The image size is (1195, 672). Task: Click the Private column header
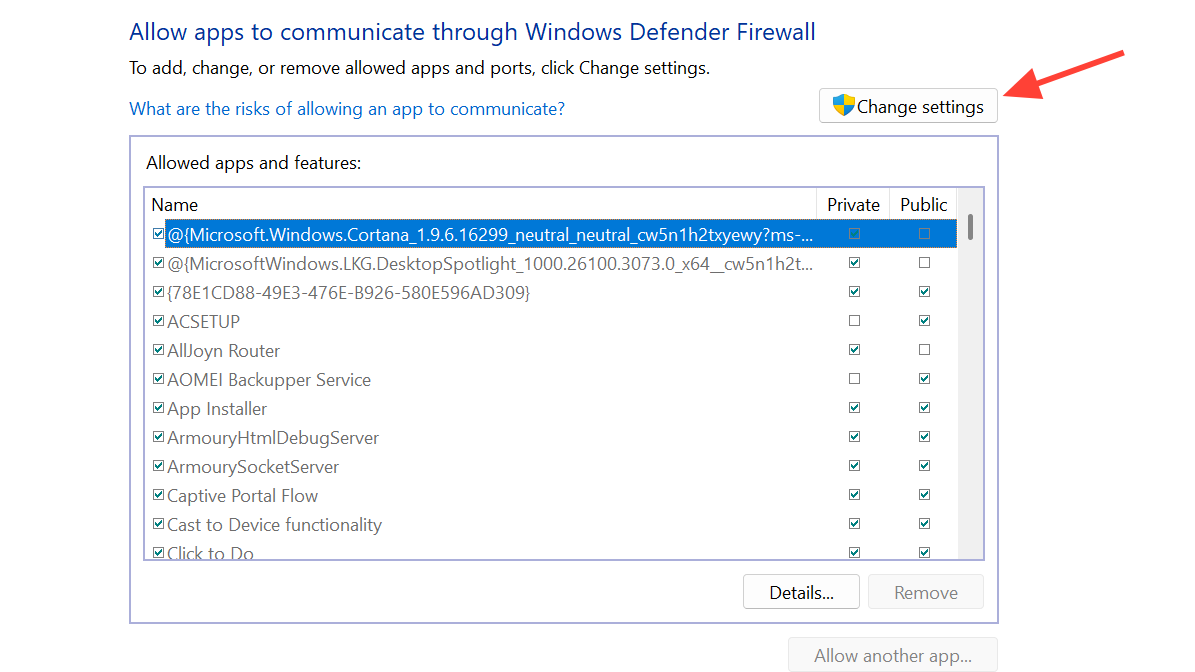coord(853,204)
